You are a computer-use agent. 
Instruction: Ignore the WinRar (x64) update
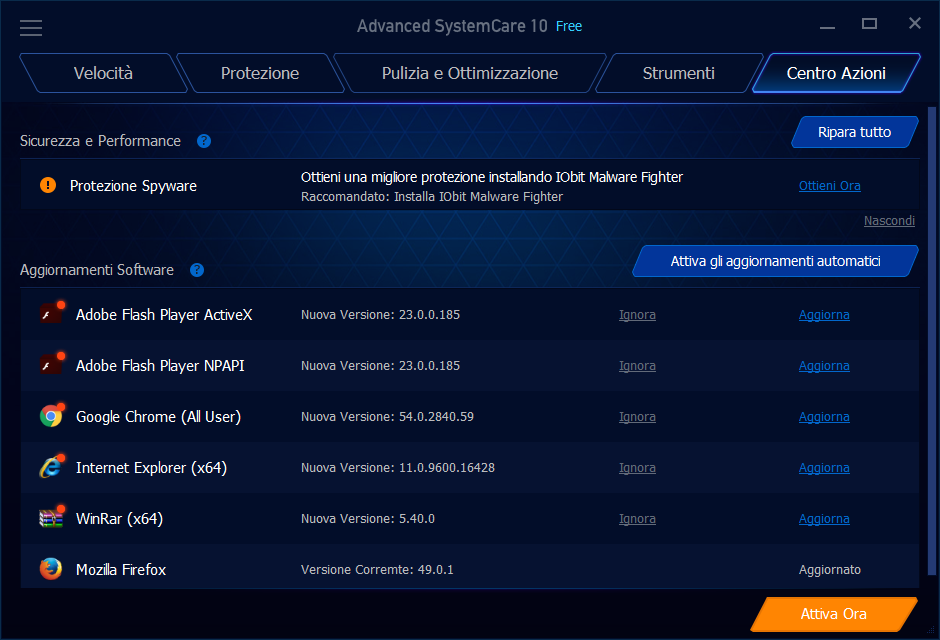tap(637, 518)
